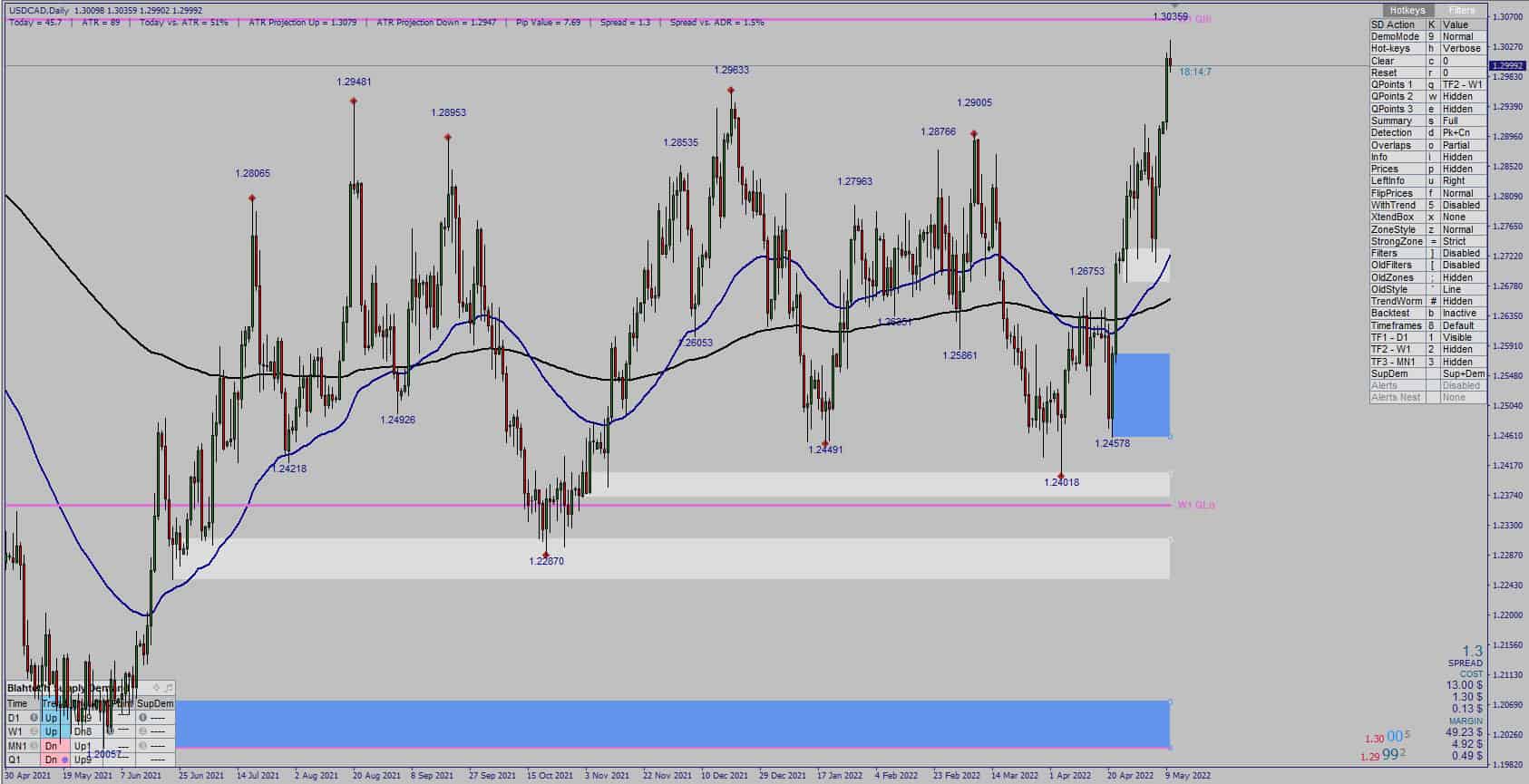Image resolution: width=1529 pixels, height=784 pixels.
Task: Select the red diamond marker at the 1.22870 low
Action: [546, 554]
